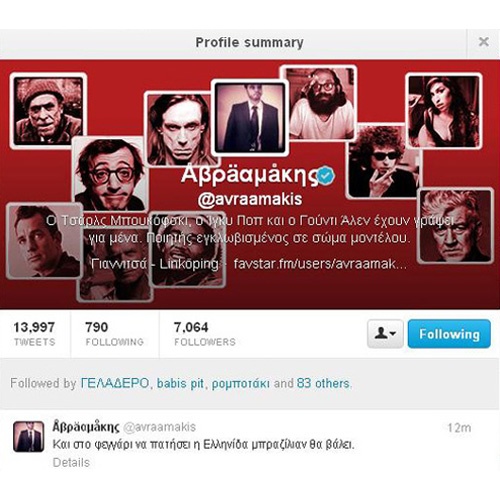Open ΓΕΛΑΔΕΡΟ follower profile link
This screenshot has height=500, width=500.
[115, 383]
